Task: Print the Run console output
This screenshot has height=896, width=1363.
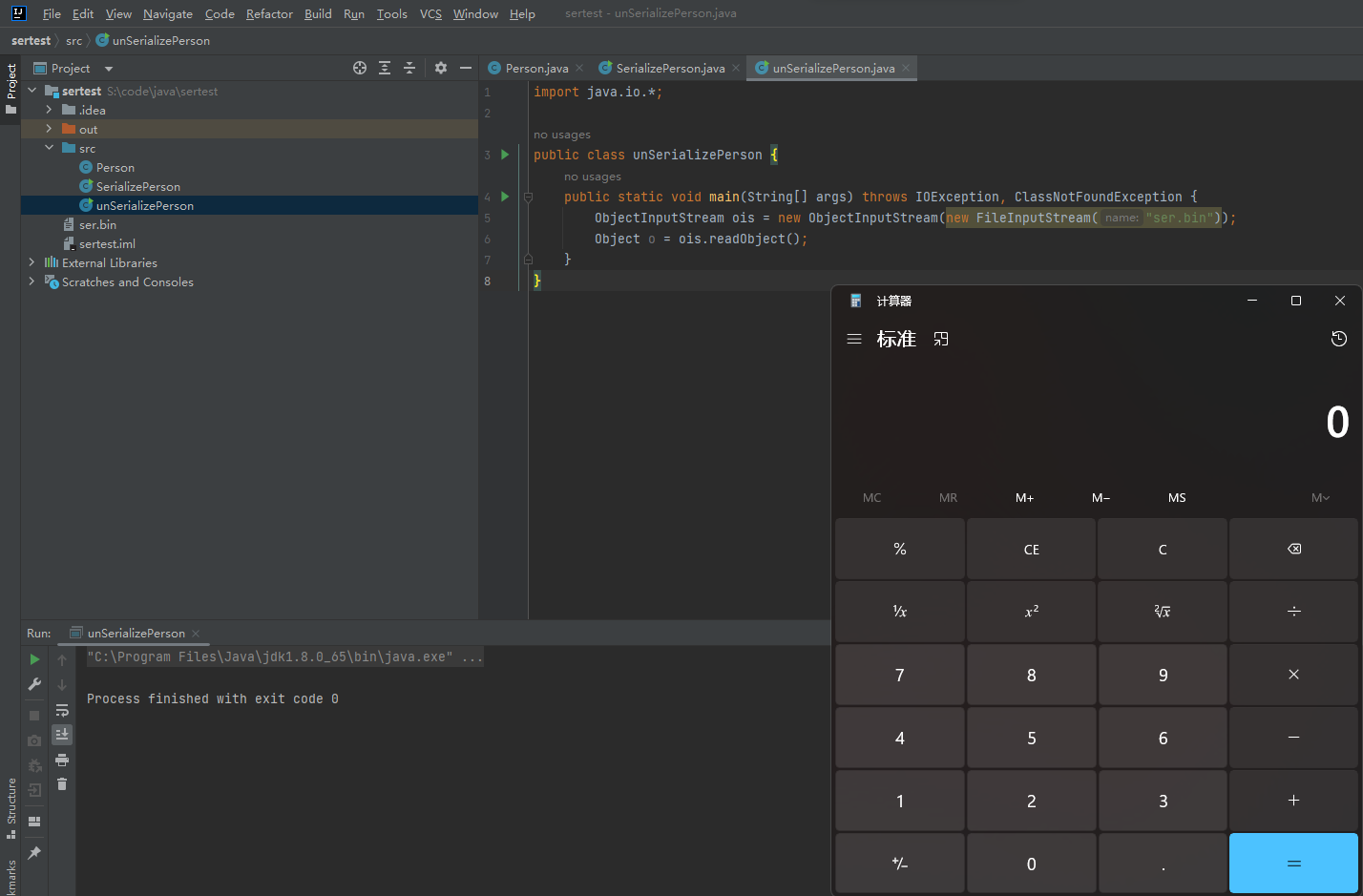Action: click(62, 760)
